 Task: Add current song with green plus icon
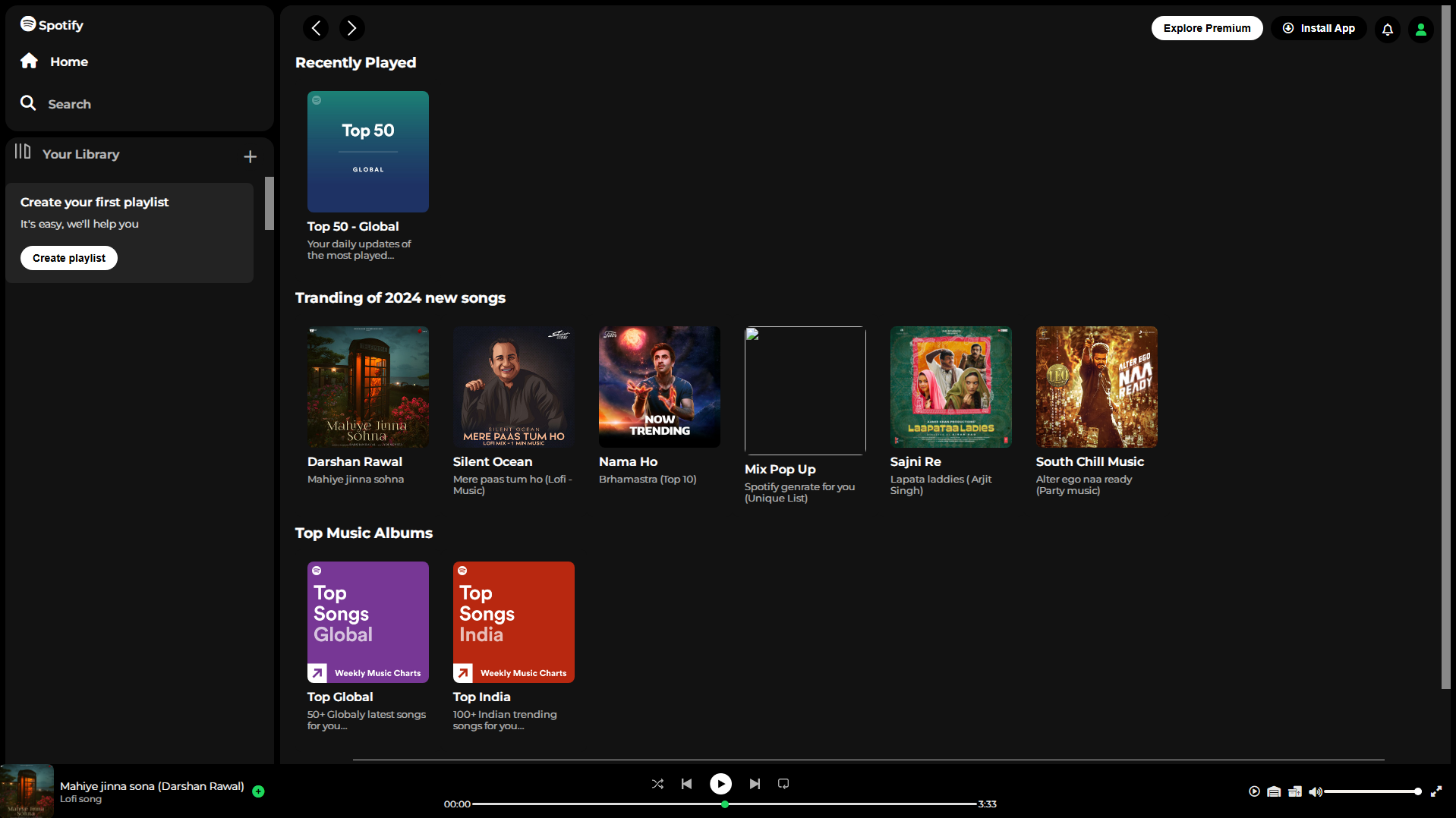(x=258, y=791)
